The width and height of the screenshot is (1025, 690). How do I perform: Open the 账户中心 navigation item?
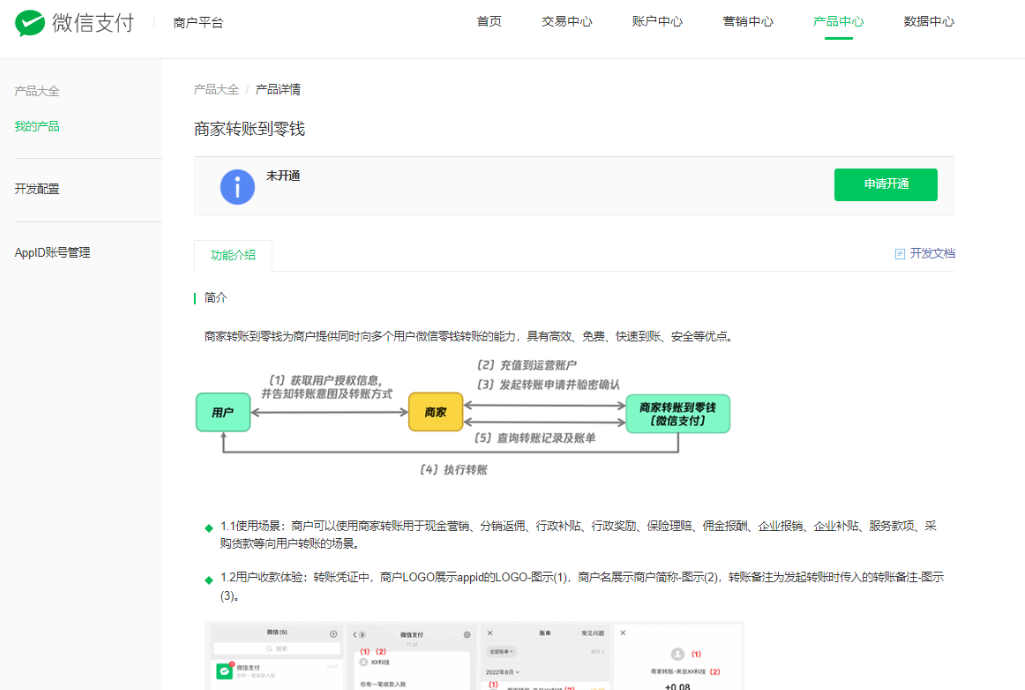658,22
